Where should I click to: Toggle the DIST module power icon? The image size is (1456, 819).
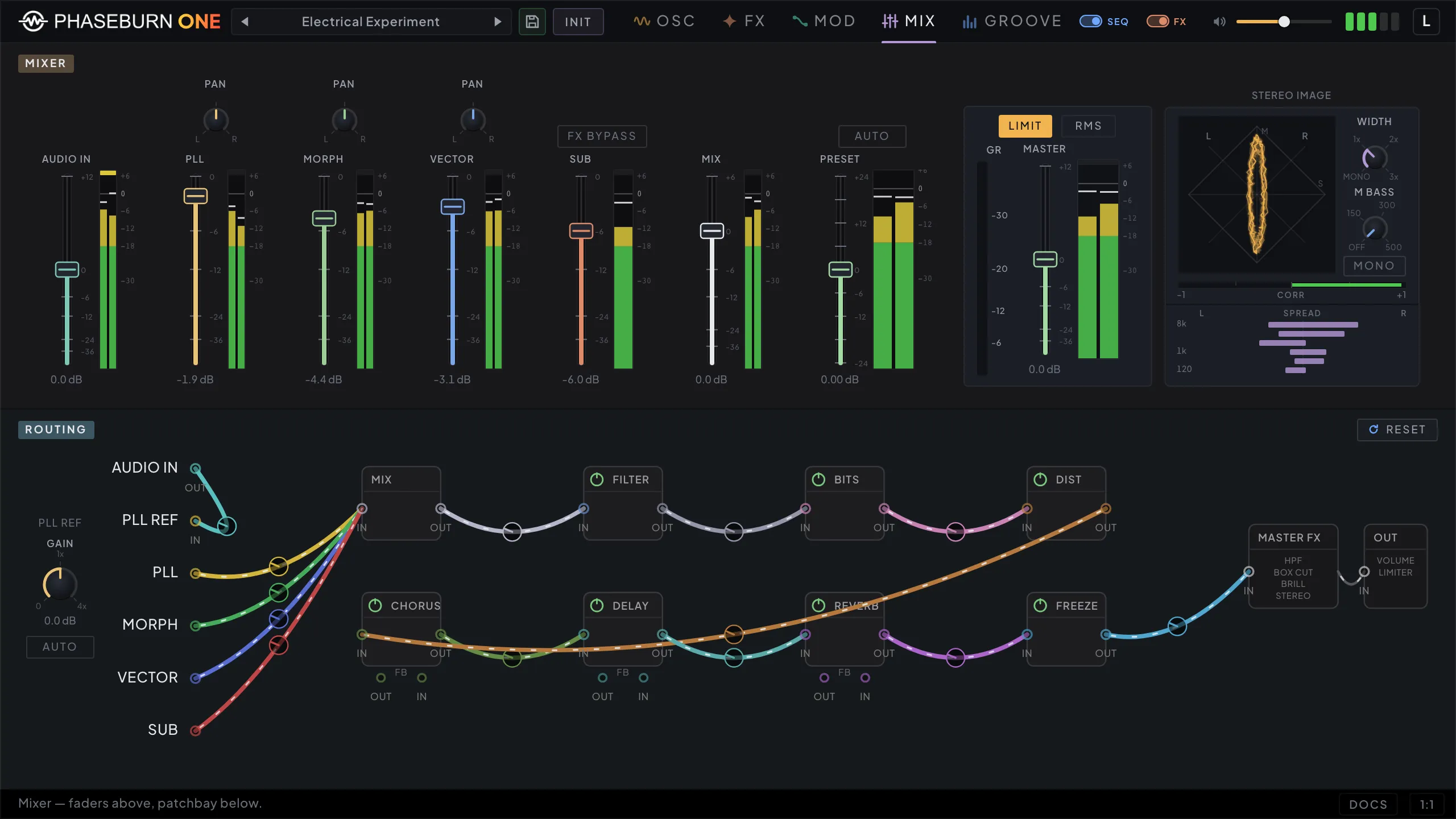coord(1040,479)
